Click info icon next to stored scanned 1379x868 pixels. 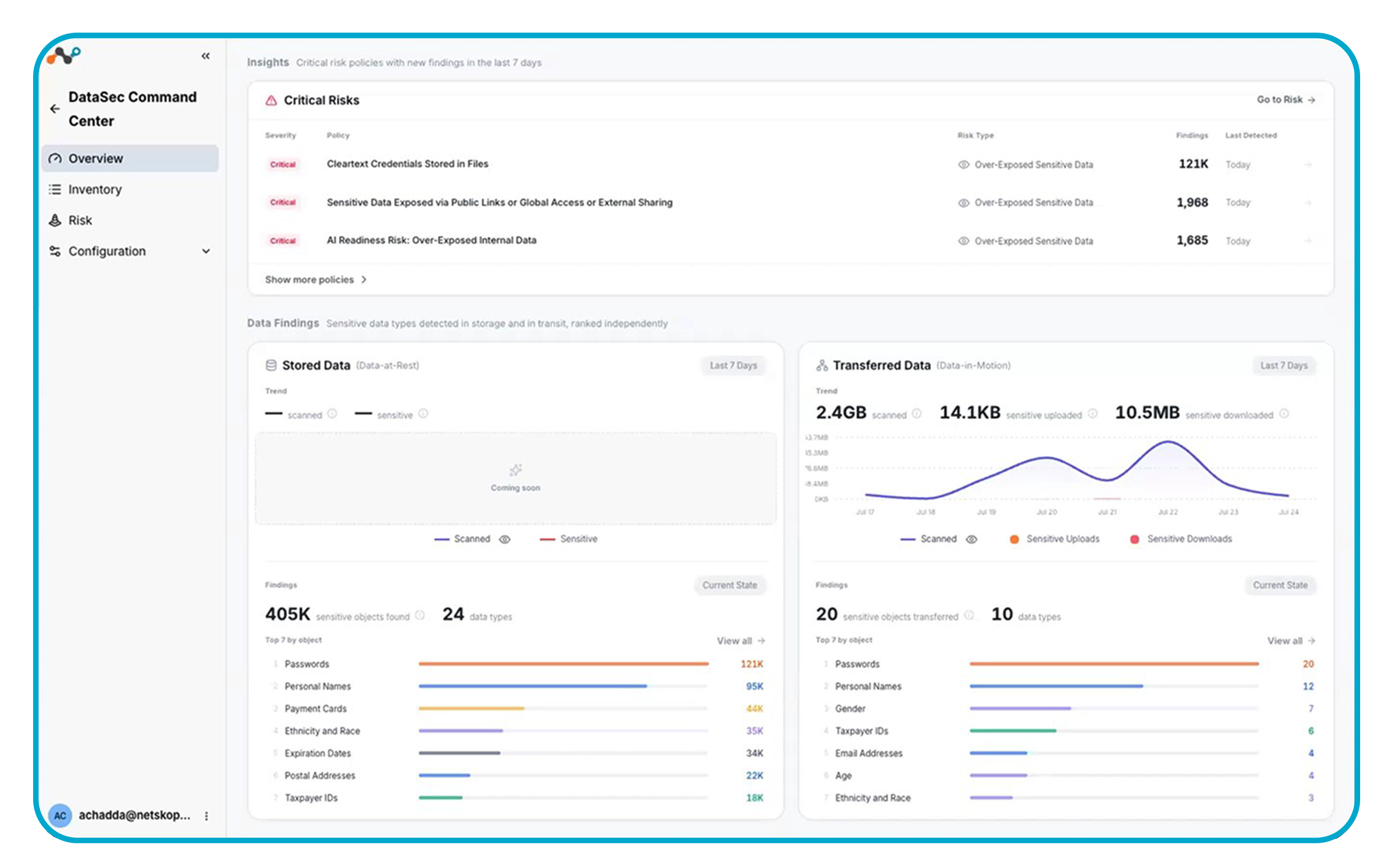(332, 414)
